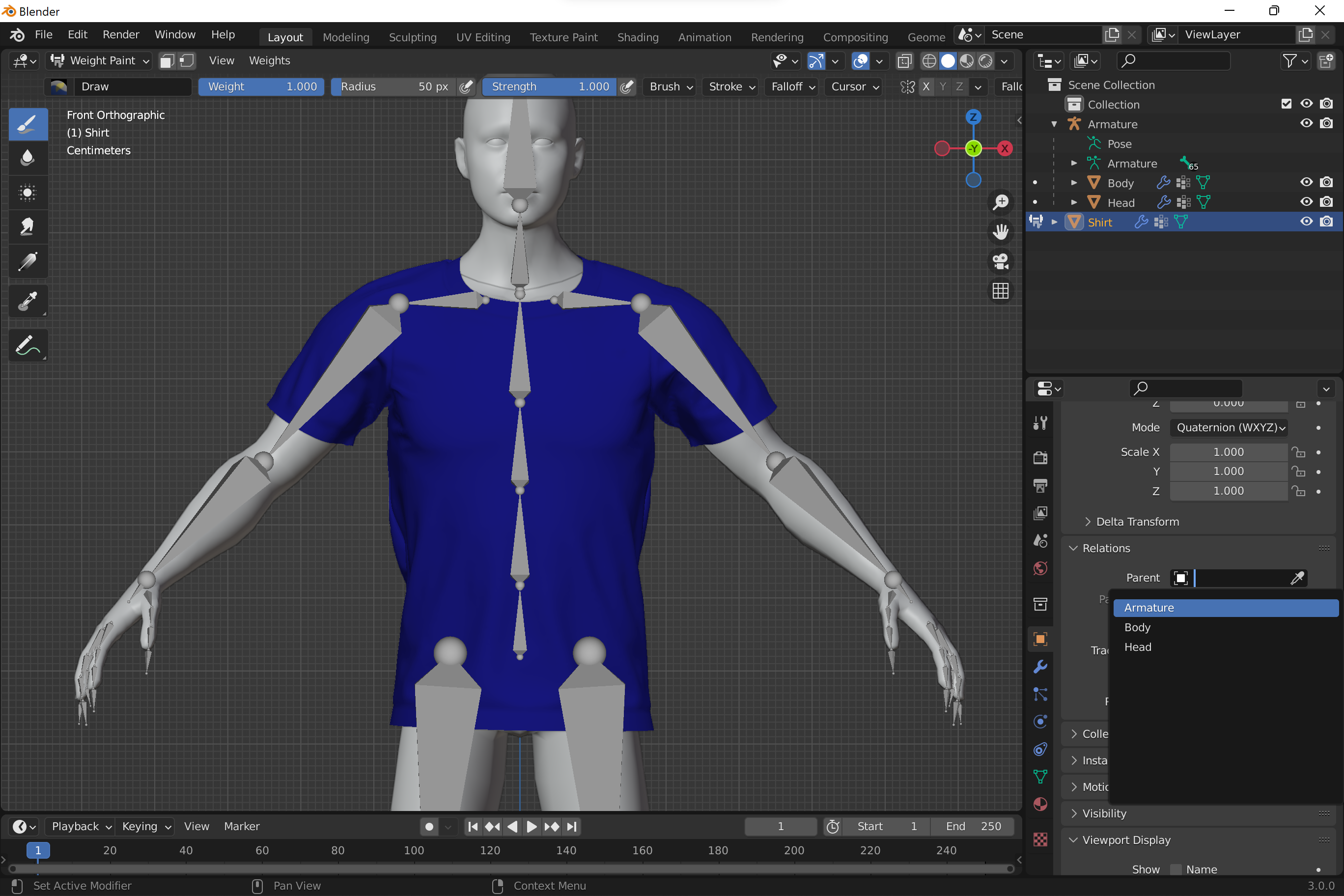
Task: Uncheck the Collection checkbox in the outliner
Action: coord(1287,104)
